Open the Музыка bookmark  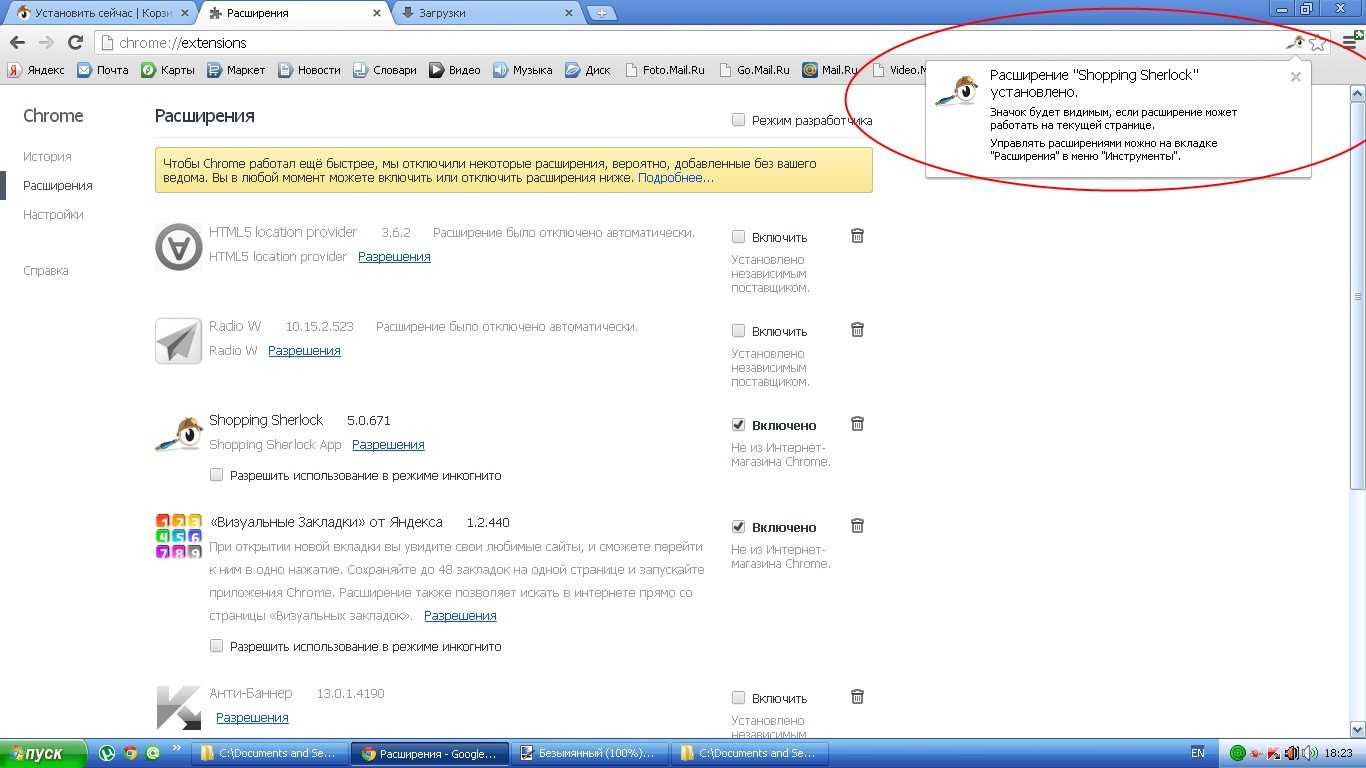[x=523, y=70]
